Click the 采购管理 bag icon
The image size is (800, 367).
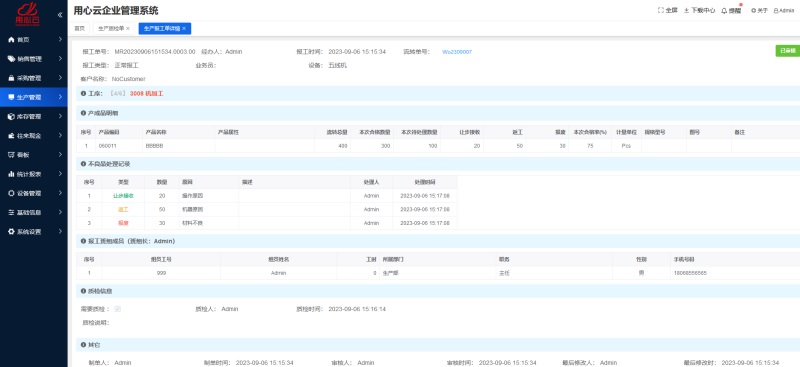[x=11, y=78]
